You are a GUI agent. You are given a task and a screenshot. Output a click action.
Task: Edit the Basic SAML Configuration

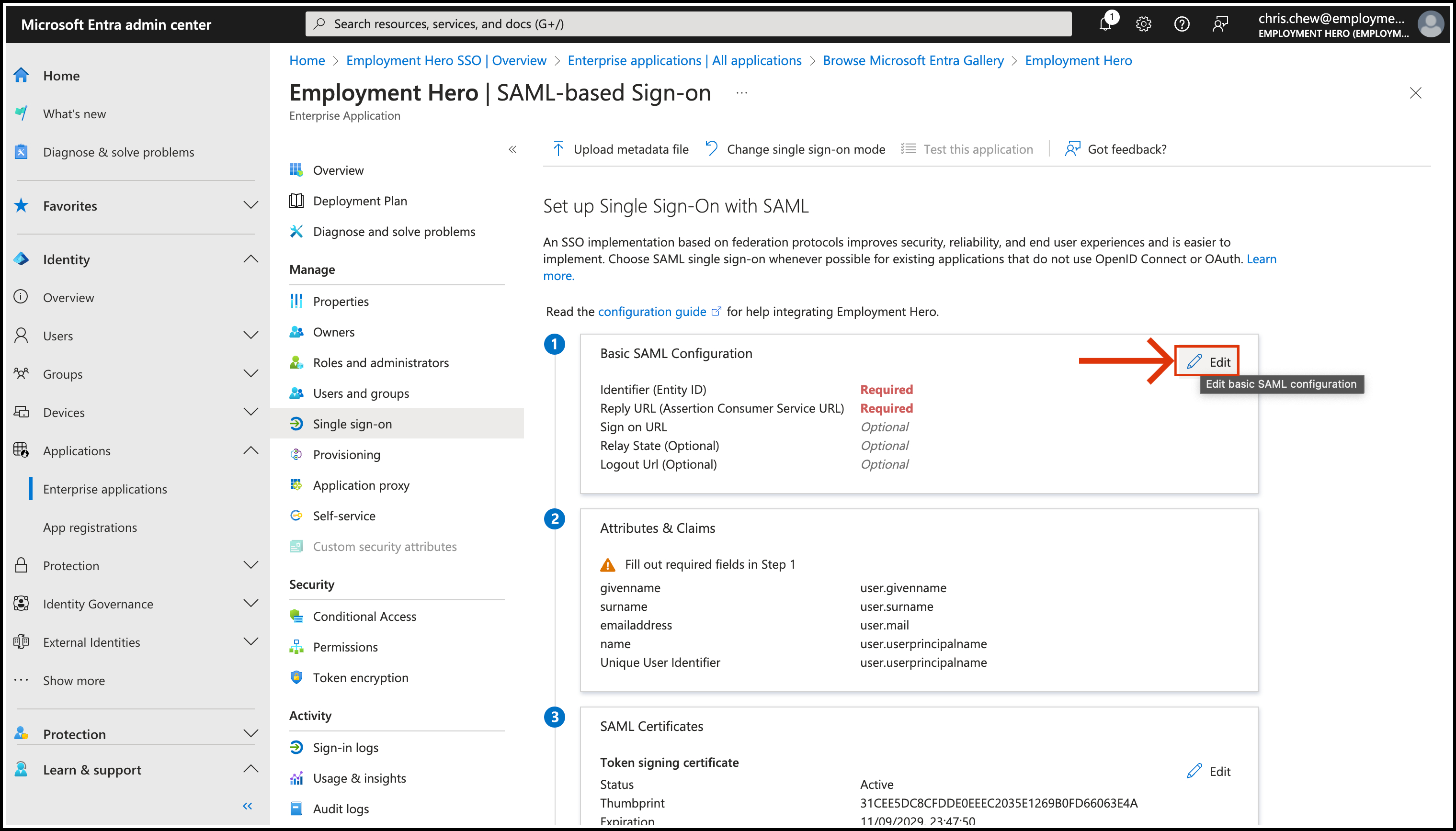point(1209,362)
